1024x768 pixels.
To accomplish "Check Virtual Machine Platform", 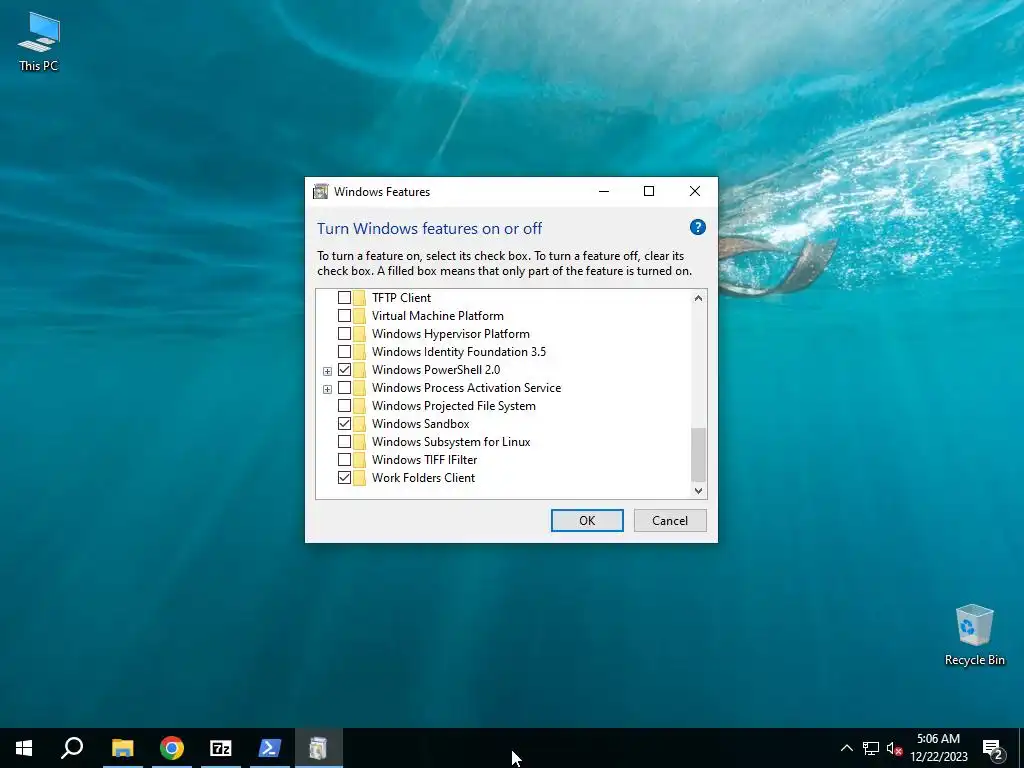I will [344, 315].
